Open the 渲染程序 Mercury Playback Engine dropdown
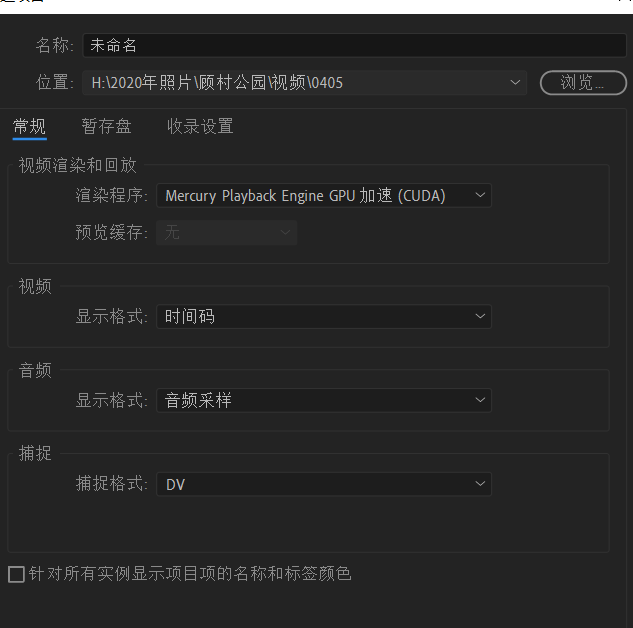633x628 pixels. pos(310,196)
